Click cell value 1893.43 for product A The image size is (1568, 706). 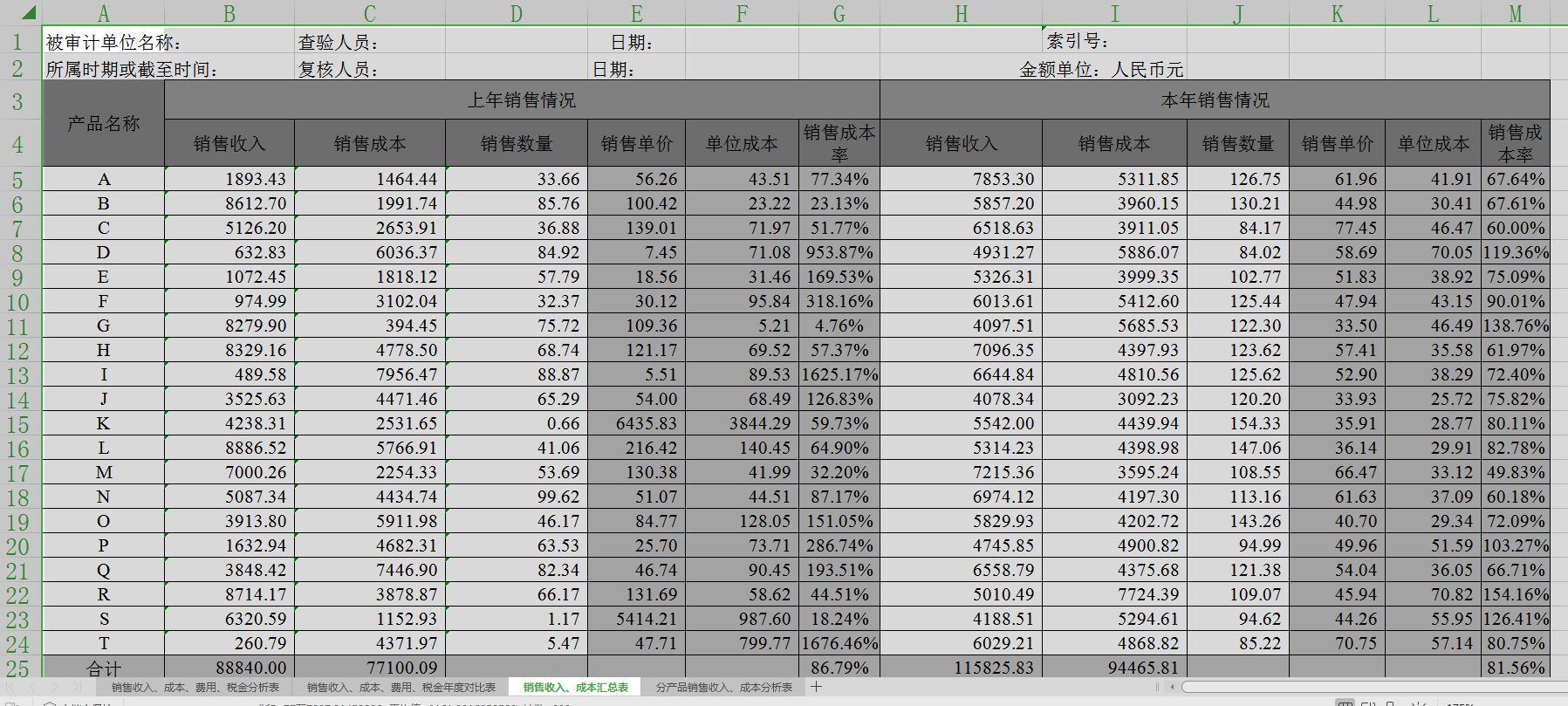click(229, 179)
